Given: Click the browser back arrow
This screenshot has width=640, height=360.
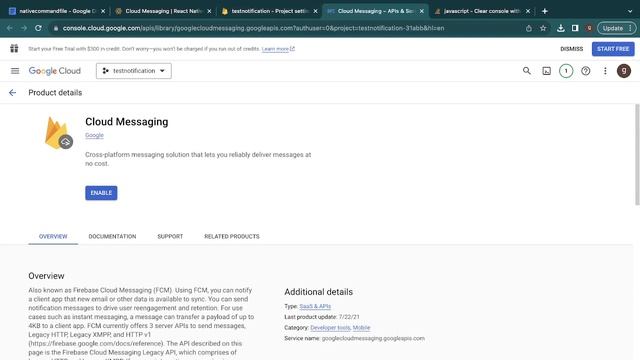Looking at the screenshot, I should pos(10,28).
